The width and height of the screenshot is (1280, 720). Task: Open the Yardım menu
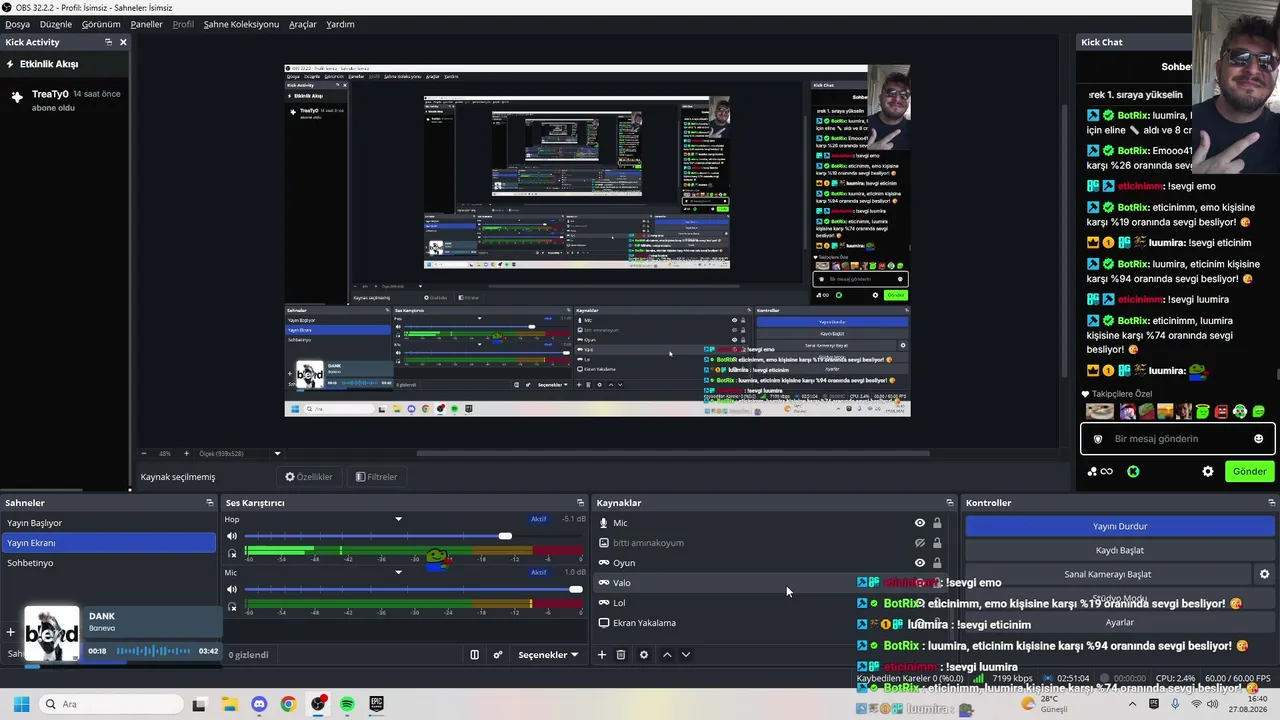(x=340, y=24)
